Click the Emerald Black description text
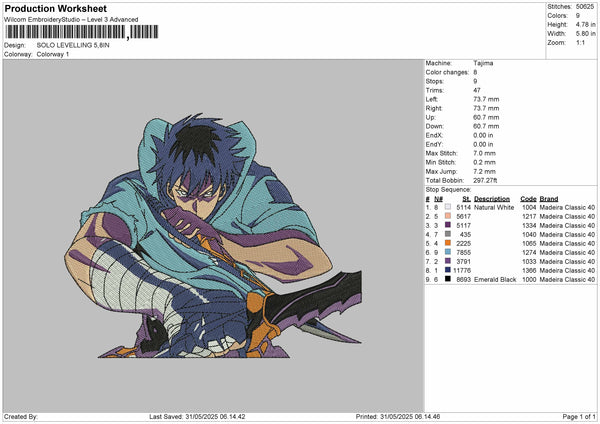 tap(495, 279)
